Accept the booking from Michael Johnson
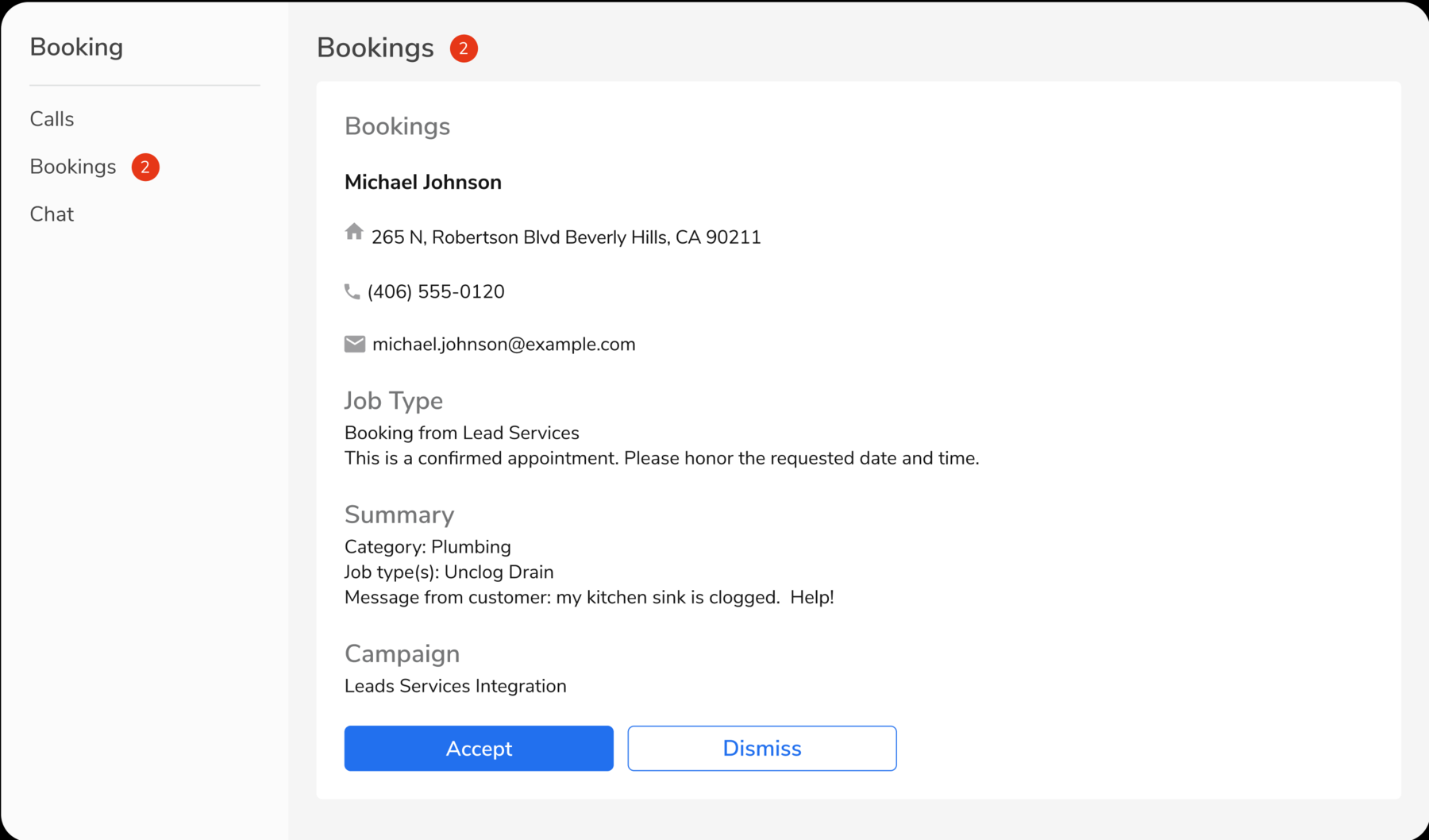 pyautogui.click(x=478, y=748)
